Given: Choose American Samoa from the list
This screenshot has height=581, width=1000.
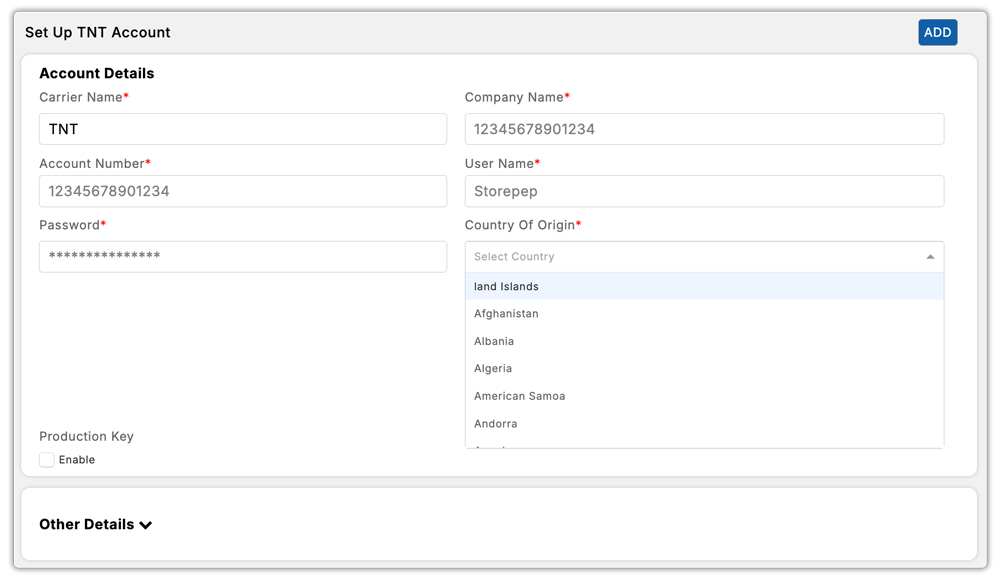Looking at the screenshot, I should (x=704, y=396).
